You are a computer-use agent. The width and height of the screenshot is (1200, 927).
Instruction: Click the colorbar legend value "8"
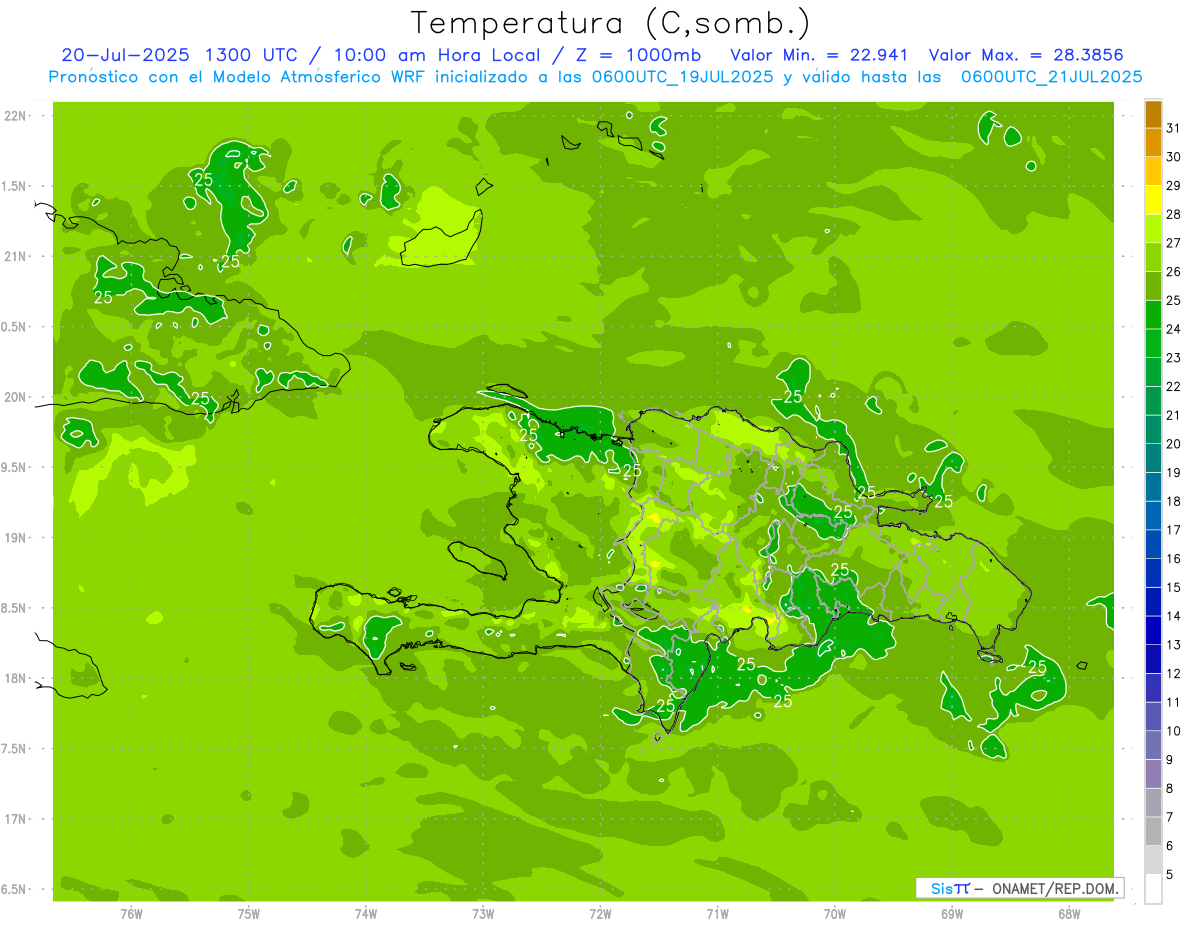tap(1170, 789)
